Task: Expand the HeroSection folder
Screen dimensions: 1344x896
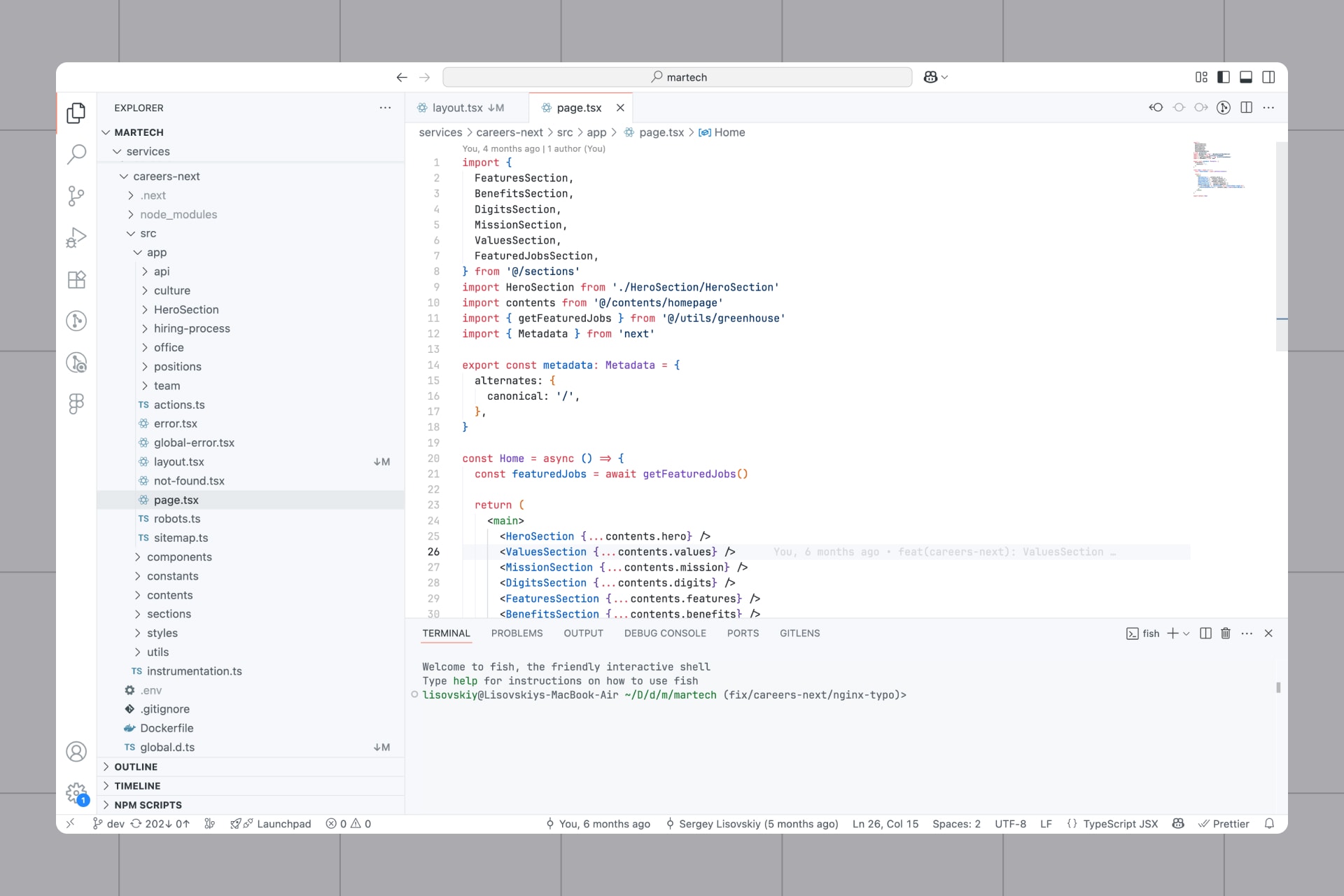Action: point(251,309)
